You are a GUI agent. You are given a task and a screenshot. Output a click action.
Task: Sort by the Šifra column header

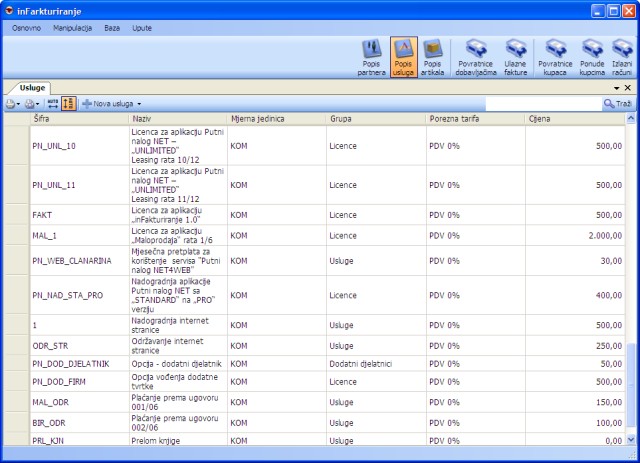79,119
